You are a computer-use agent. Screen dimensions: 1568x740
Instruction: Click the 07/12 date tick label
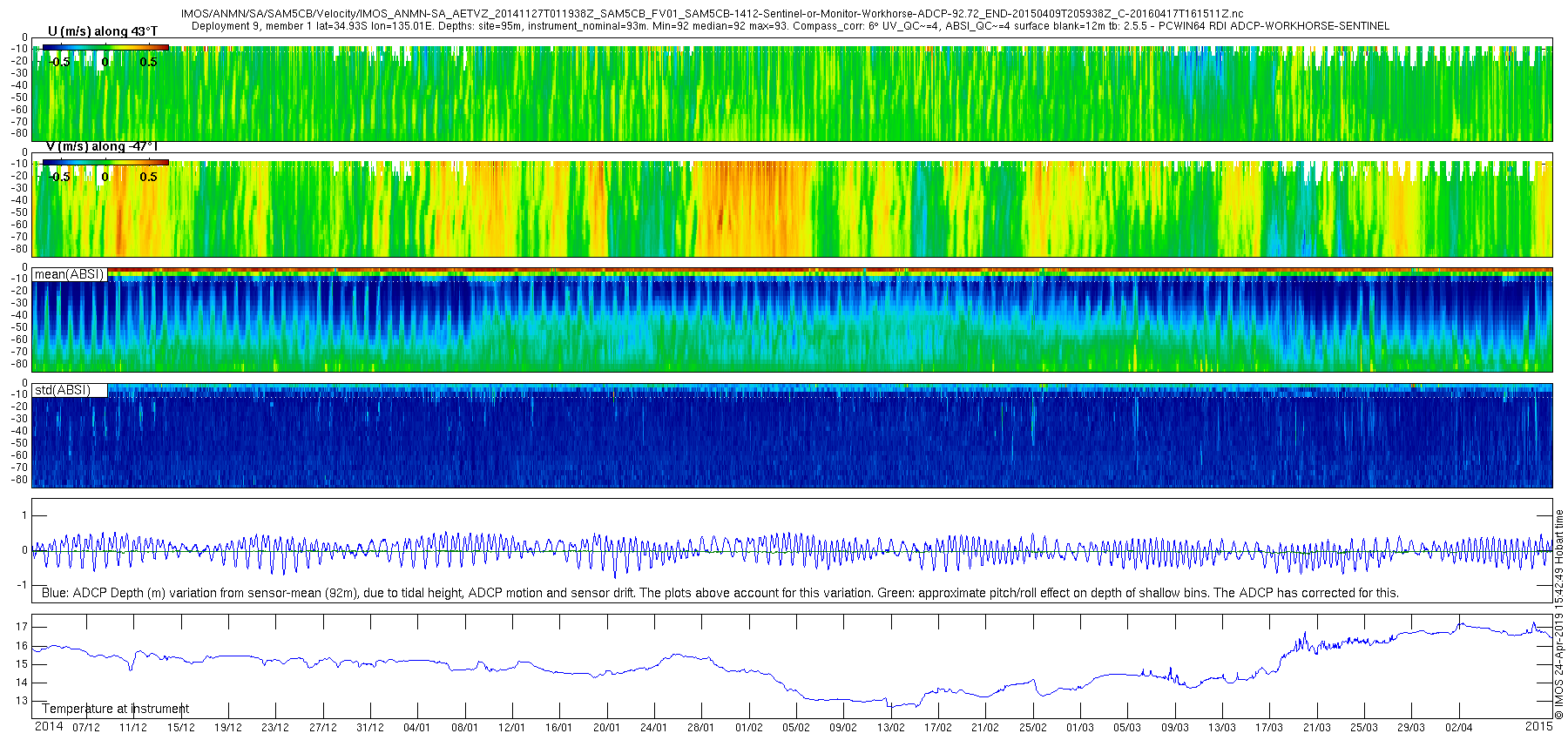pyautogui.click(x=85, y=728)
